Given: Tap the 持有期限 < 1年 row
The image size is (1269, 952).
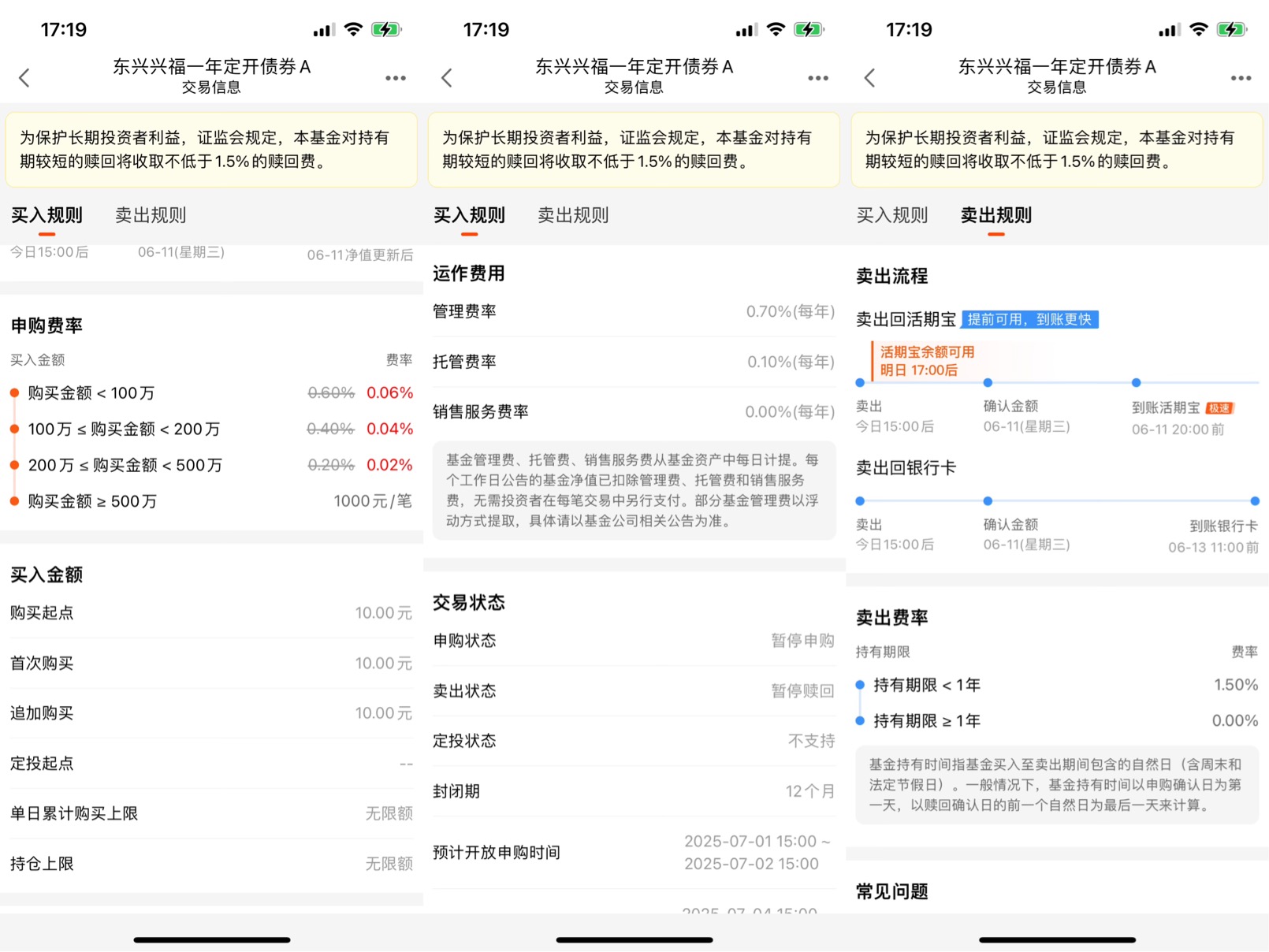Looking at the screenshot, I should [1057, 685].
